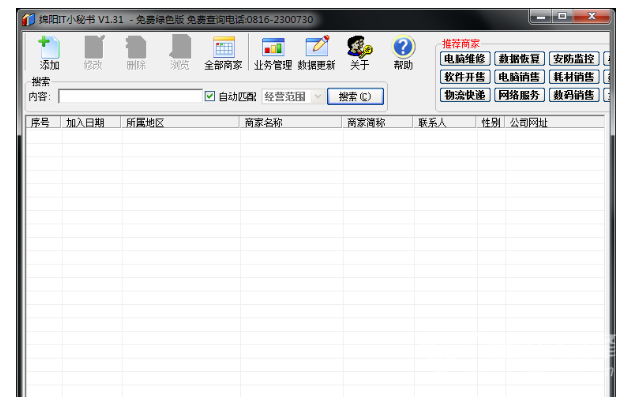Click the 电脑销售 merchant button

pos(519,77)
